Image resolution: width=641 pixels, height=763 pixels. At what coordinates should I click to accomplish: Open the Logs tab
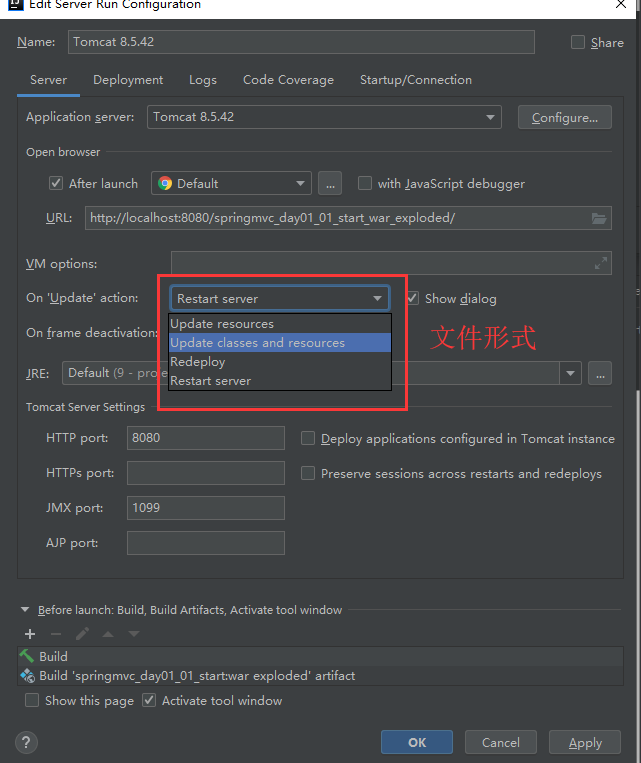point(203,80)
